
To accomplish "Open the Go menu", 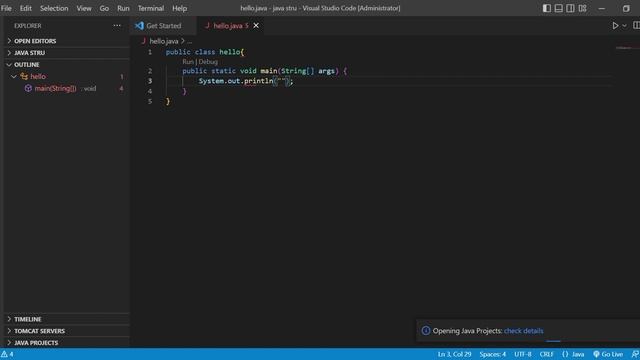I will coord(104,8).
